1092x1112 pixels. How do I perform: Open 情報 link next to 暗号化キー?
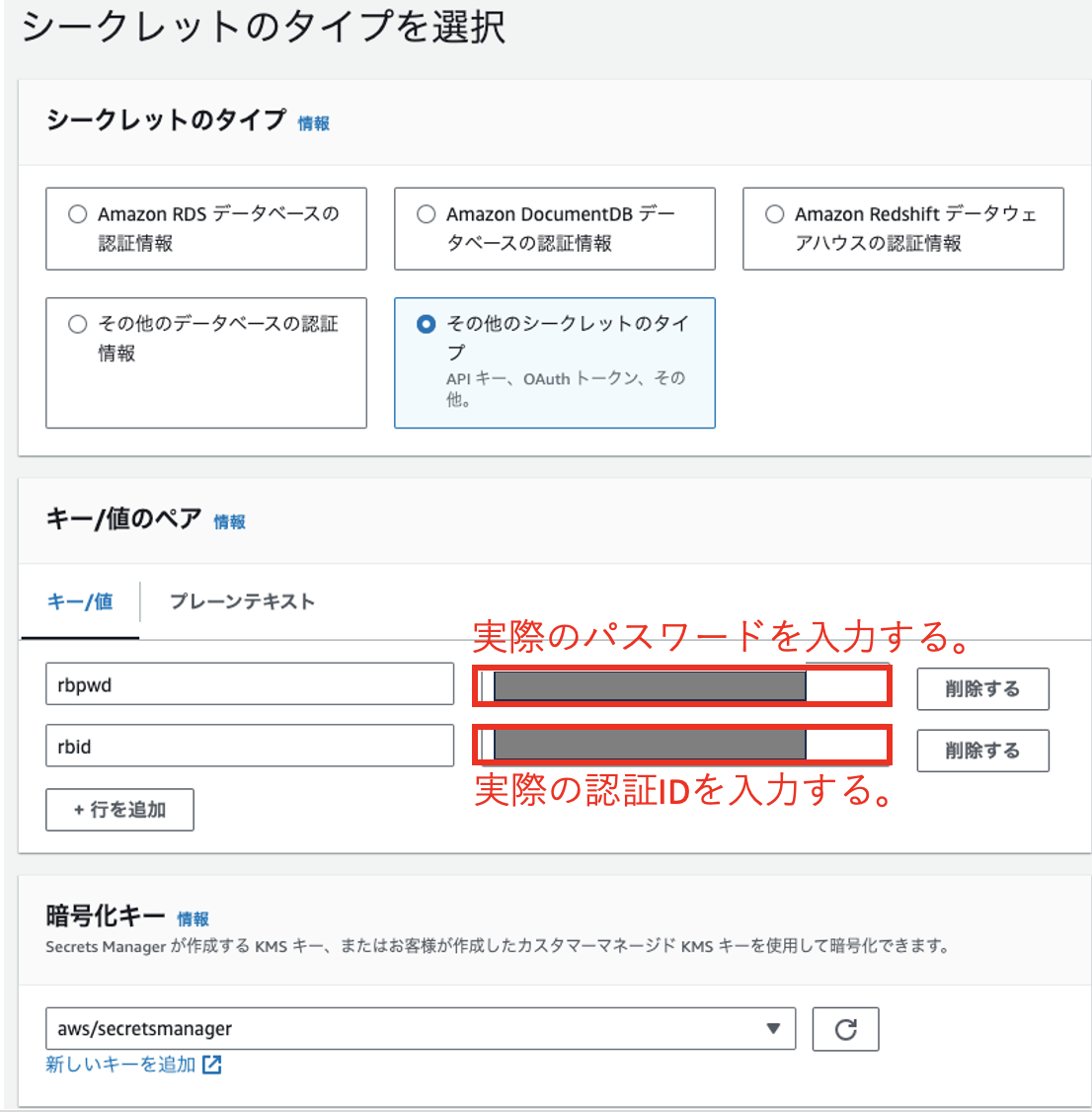pyautogui.click(x=194, y=919)
